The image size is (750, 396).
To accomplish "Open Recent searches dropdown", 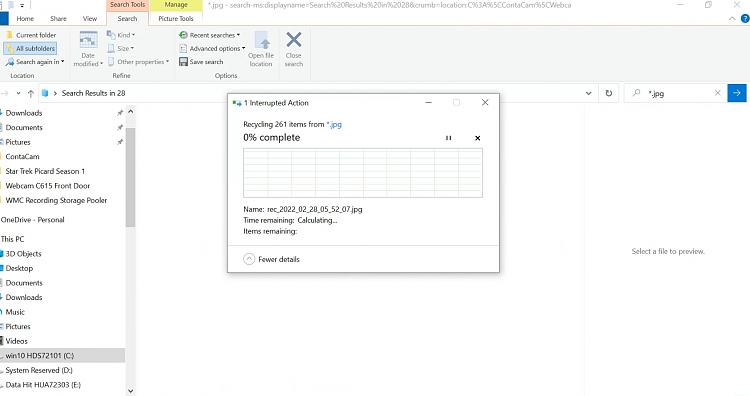I will click(210, 35).
